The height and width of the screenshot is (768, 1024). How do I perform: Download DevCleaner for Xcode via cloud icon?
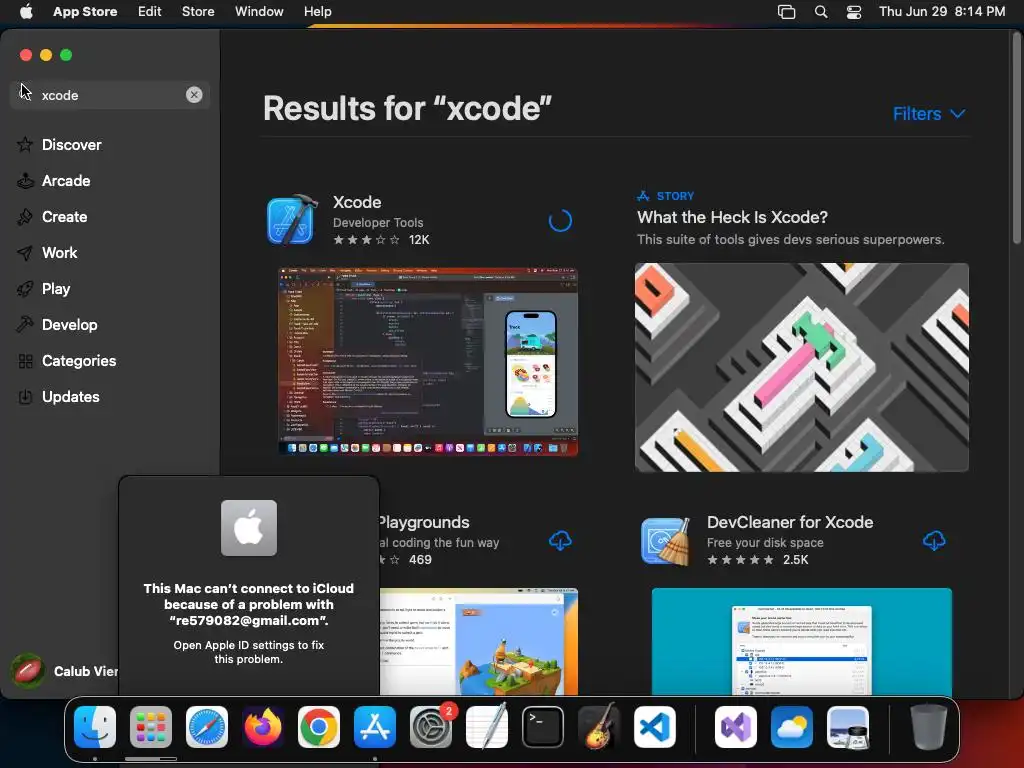(x=934, y=541)
